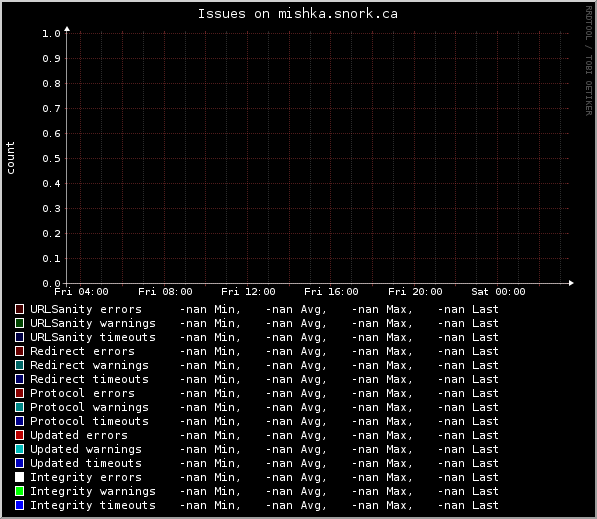Click the Protocol errors red swatch
Image resolution: width=597 pixels, height=519 pixels.
tap(19, 393)
